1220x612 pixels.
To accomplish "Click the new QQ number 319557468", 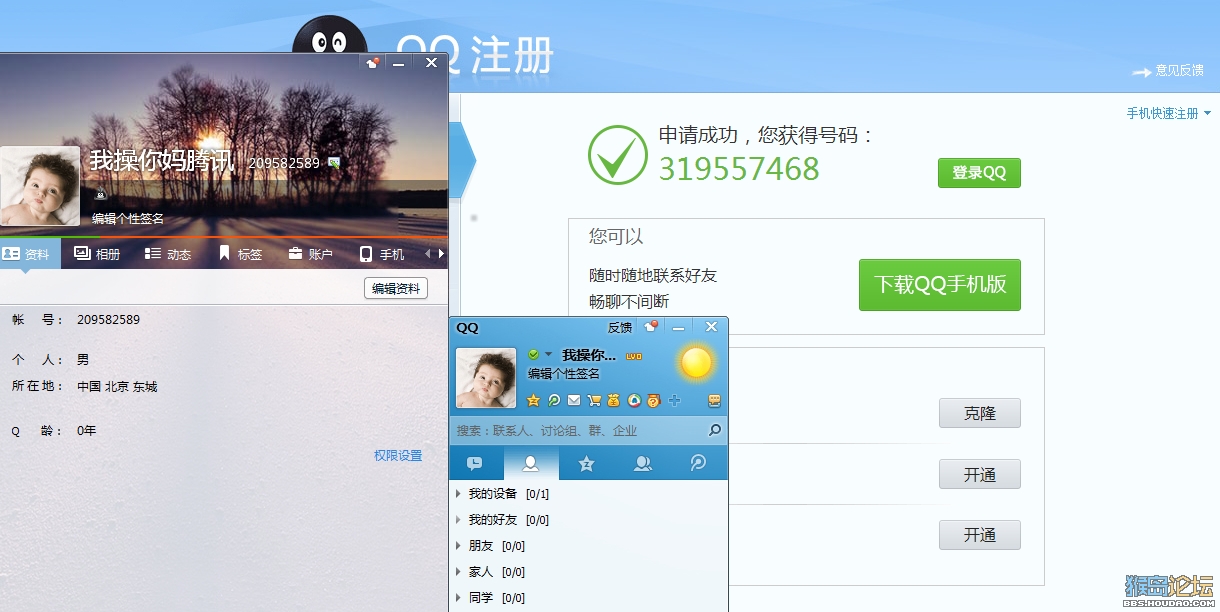I will click(x=739, y=169).
